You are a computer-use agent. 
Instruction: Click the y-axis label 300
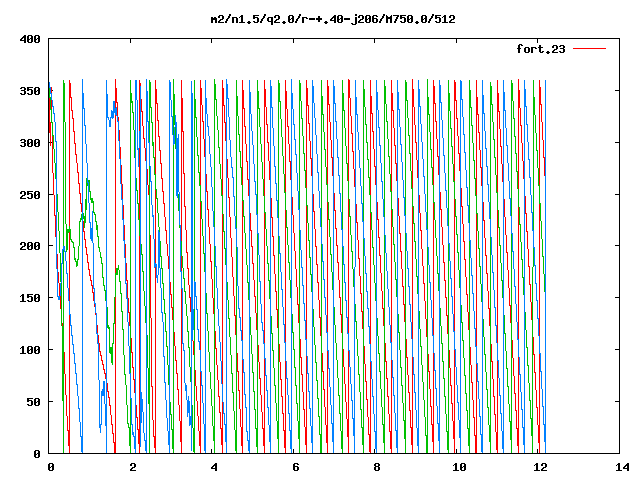30,143
